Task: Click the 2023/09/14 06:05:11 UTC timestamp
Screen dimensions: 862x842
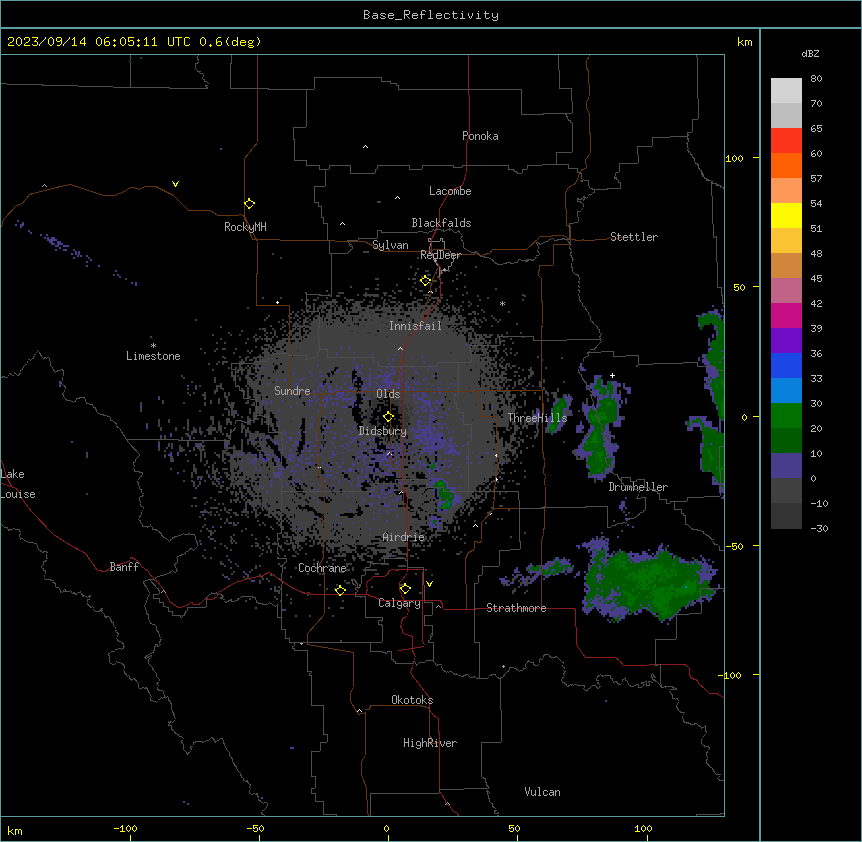Action: click(x=134, y=42)
